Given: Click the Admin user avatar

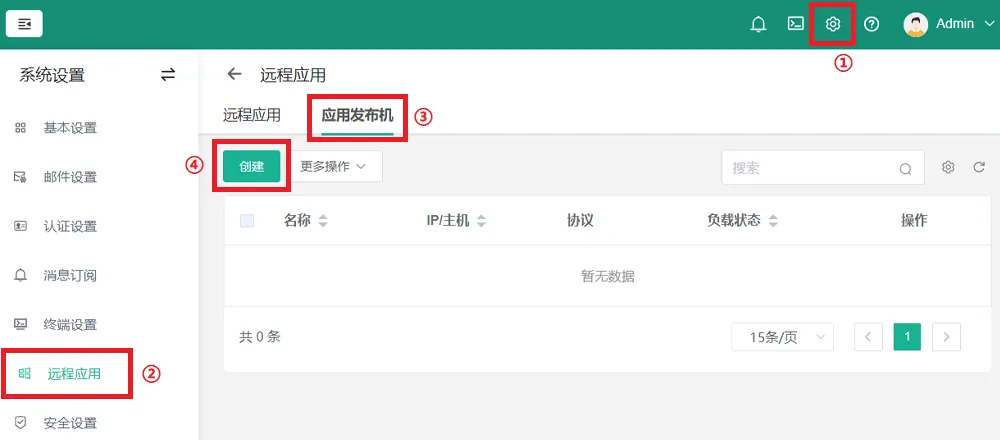Looking at the screenshot, I should point(915,24).
